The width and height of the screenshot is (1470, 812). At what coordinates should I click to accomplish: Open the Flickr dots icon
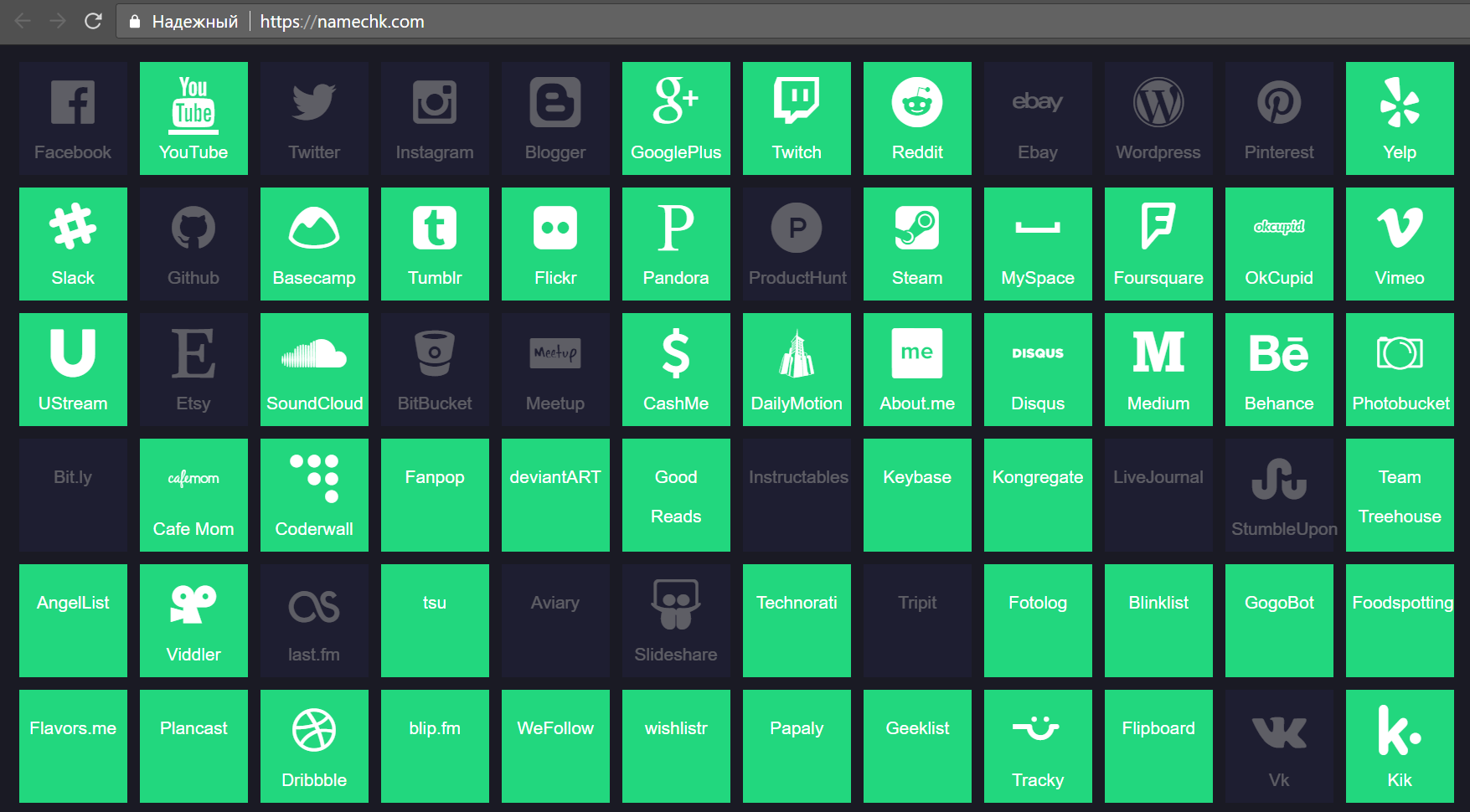555,228
